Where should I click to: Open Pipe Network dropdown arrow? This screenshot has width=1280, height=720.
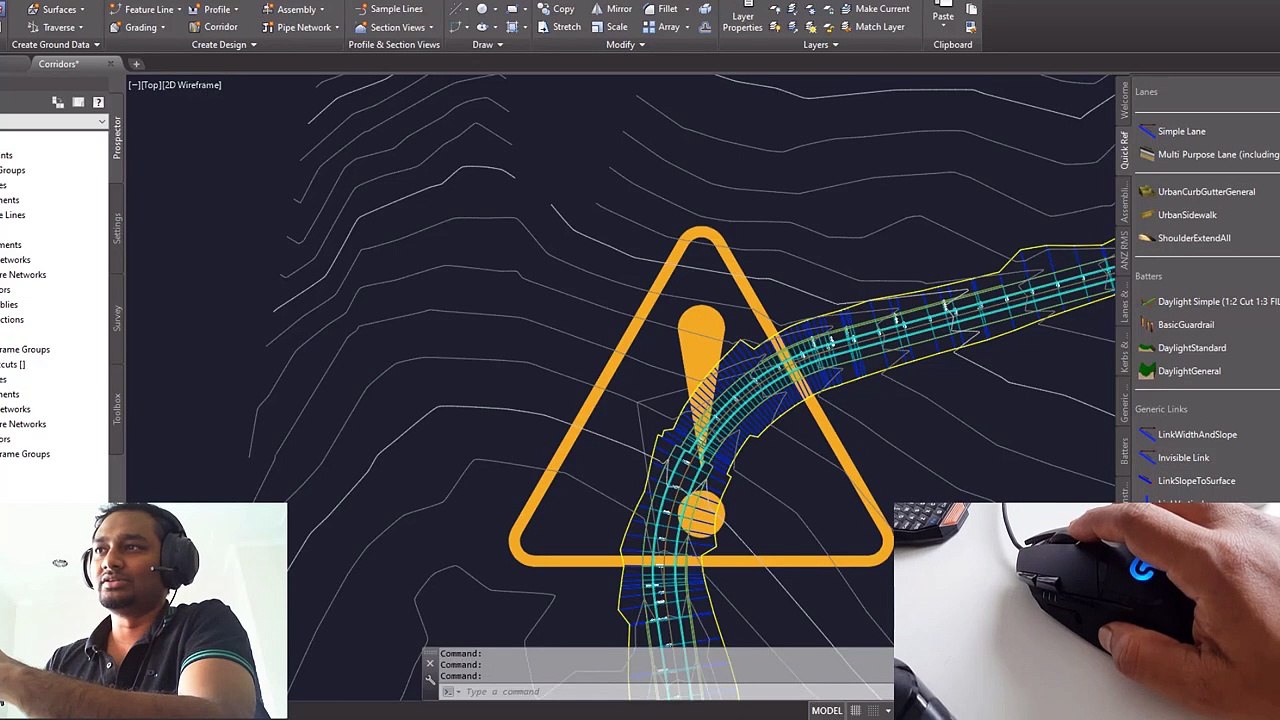point(337,27)
